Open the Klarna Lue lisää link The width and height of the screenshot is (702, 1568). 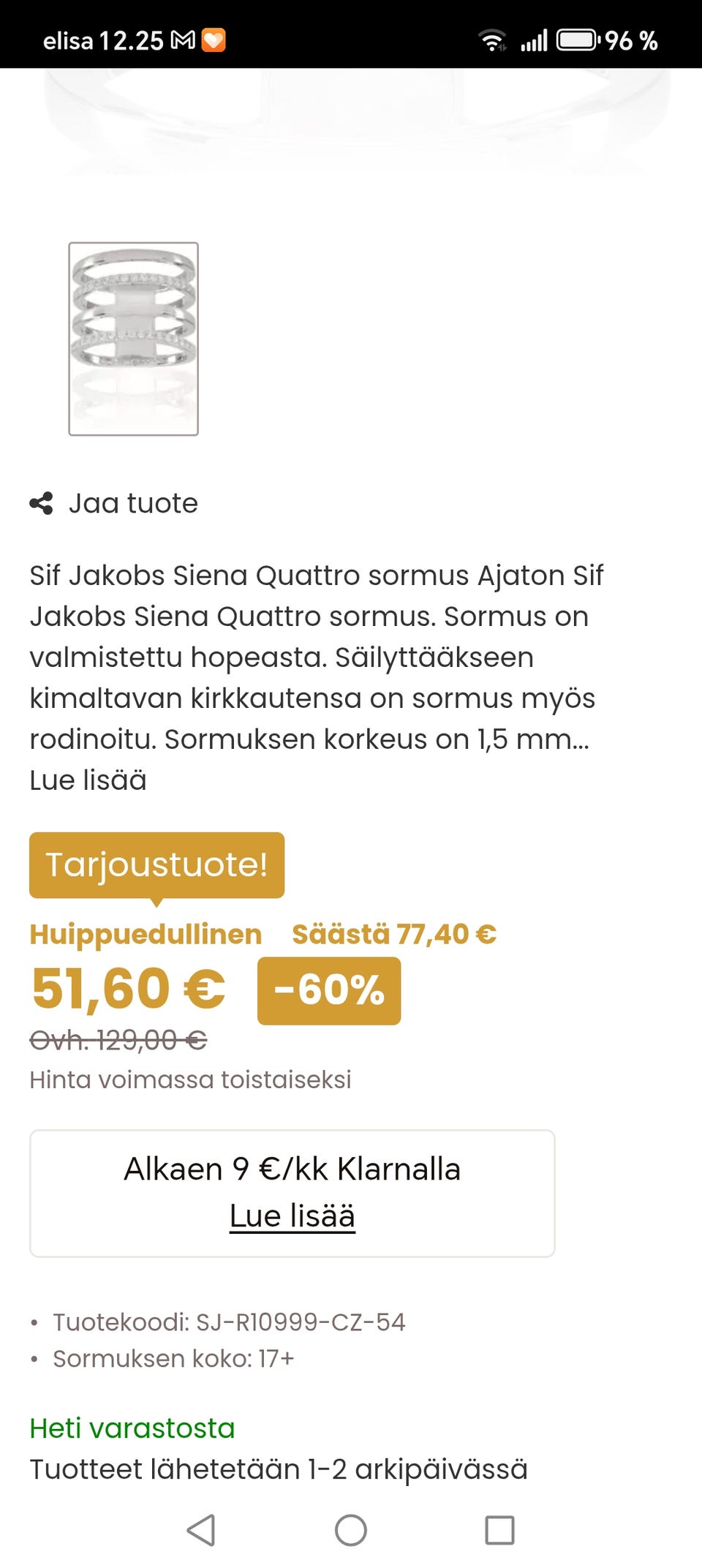pyautogui.click(x=292, y=1216)
